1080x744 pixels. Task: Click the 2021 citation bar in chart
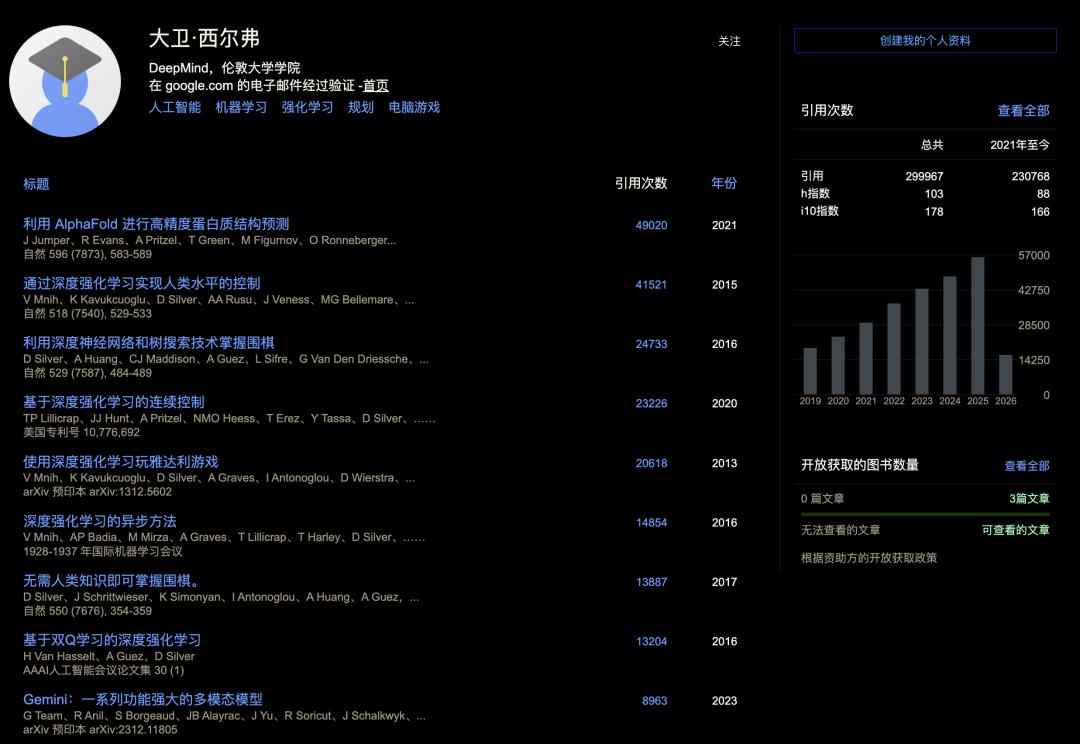click(x=866, y=358)
